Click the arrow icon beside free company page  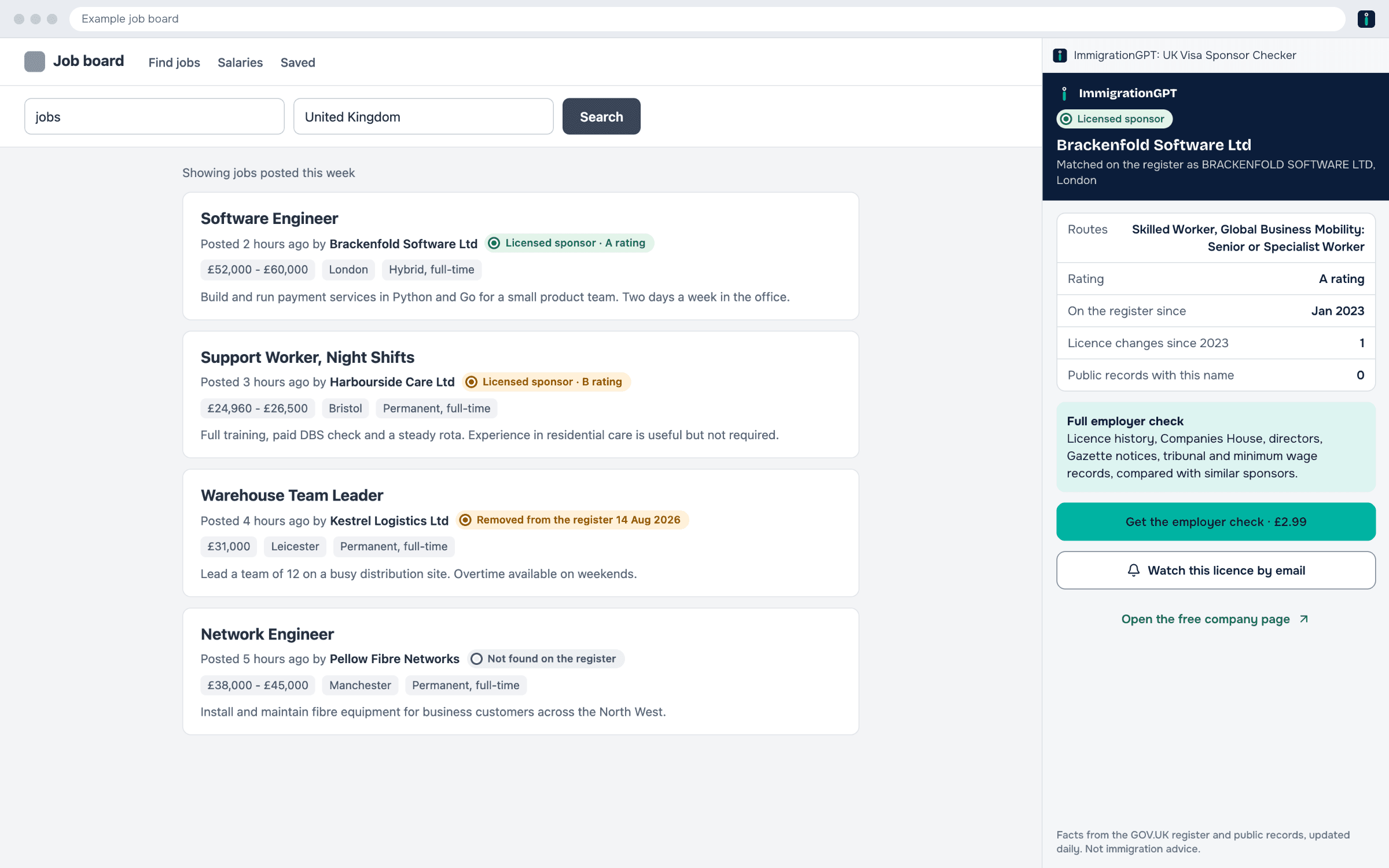[1304, 619]
